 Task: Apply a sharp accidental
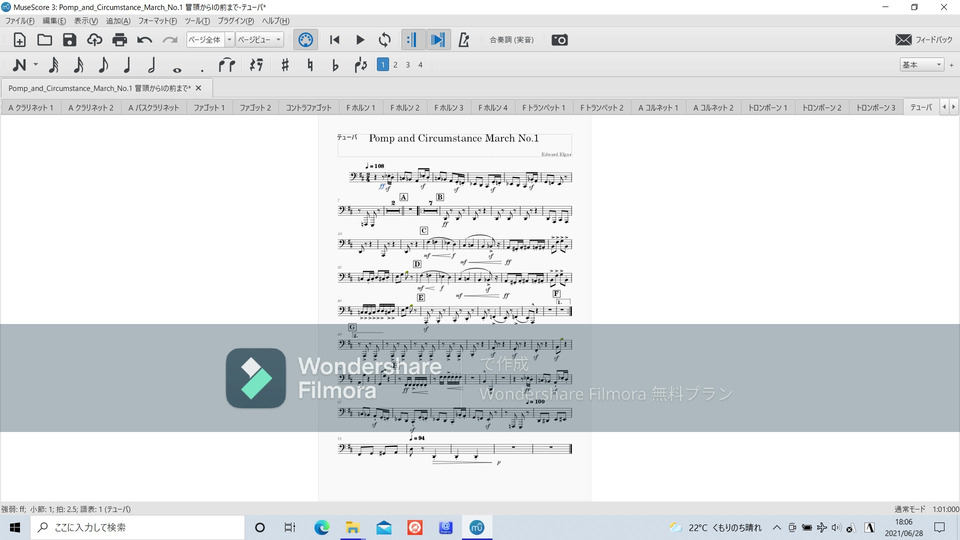point(285,65)
